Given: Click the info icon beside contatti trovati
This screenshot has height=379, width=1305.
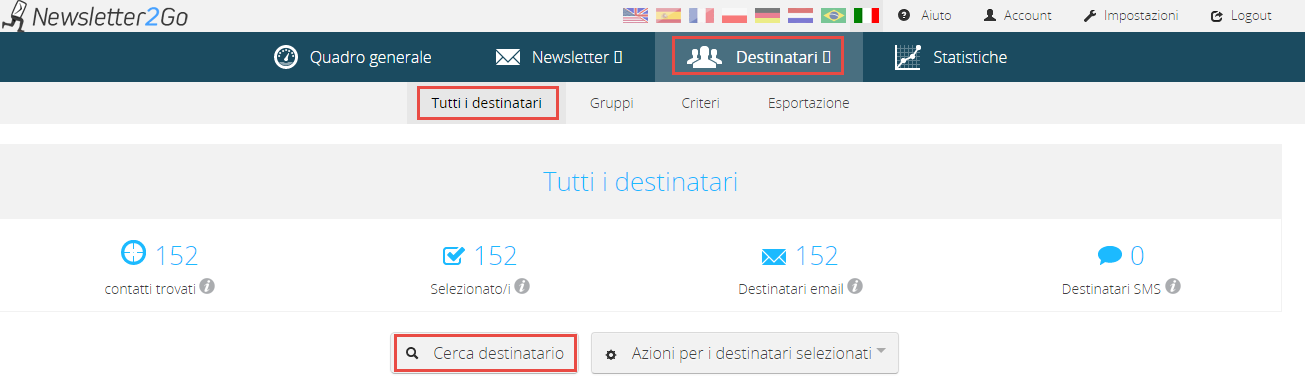Looking at the screenshot, I should coord(207,286).
